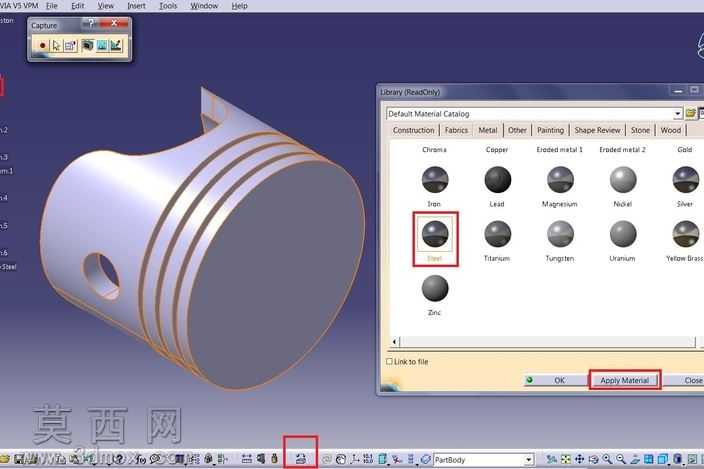Select the Titanium material sphere
Viewport: 704px width, 469px height.
497,234
